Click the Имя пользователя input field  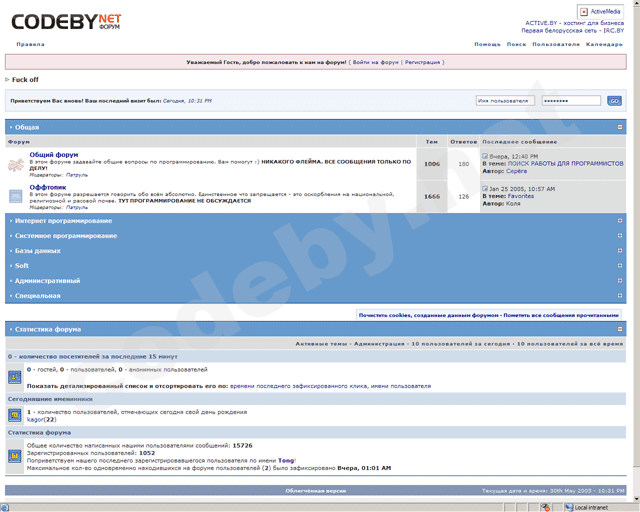(505, 100)
